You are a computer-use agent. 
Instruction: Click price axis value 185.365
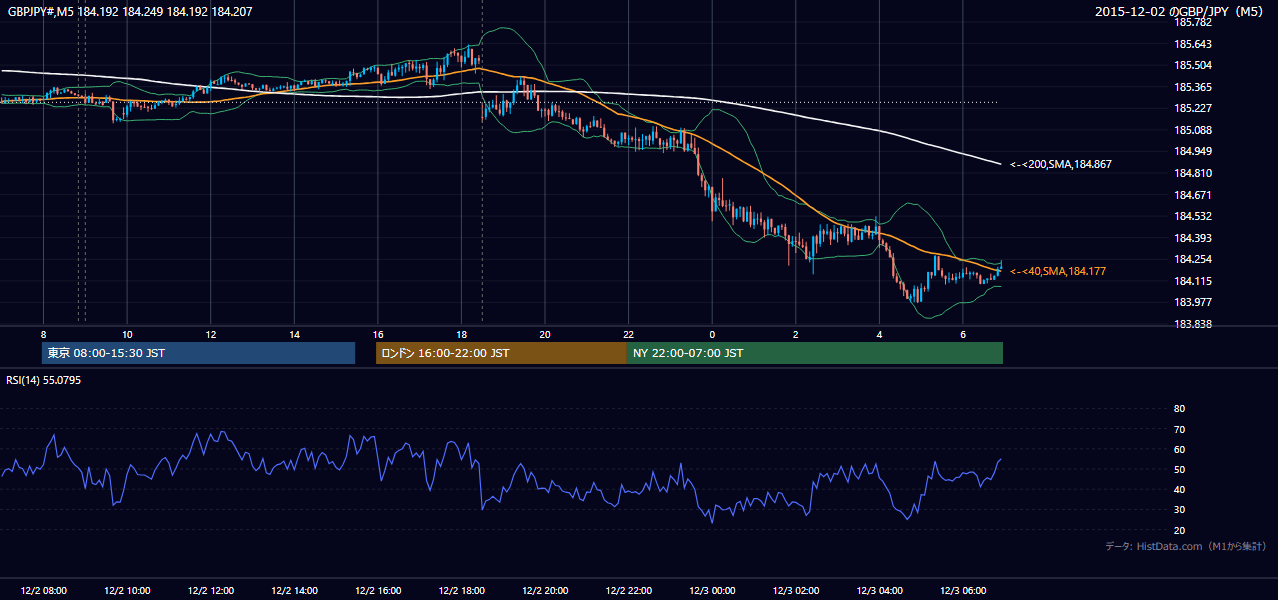[1193, 87]
